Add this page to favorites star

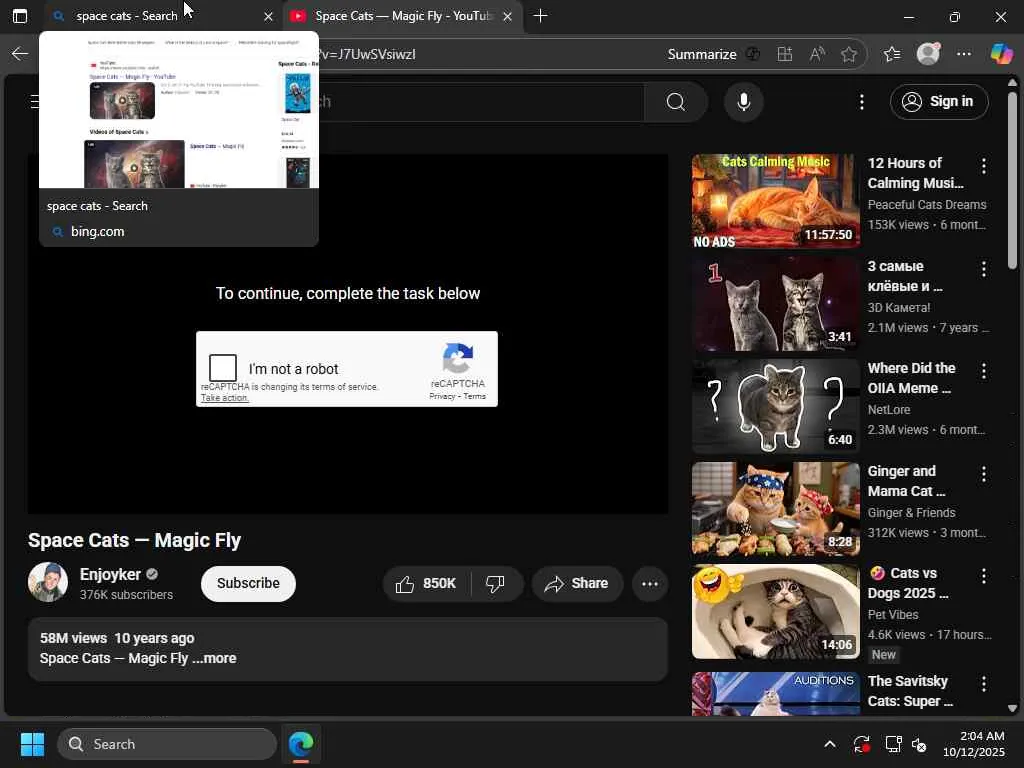[x=849, y=54]
